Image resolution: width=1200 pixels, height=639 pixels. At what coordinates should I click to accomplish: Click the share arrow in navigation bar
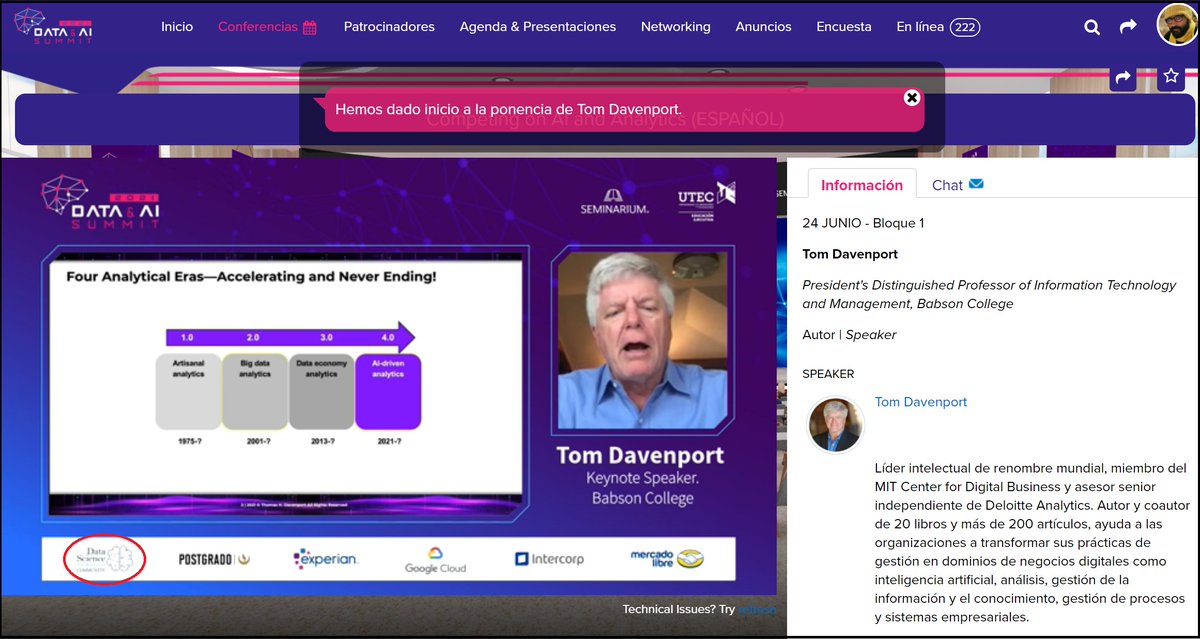point(1128,27)
